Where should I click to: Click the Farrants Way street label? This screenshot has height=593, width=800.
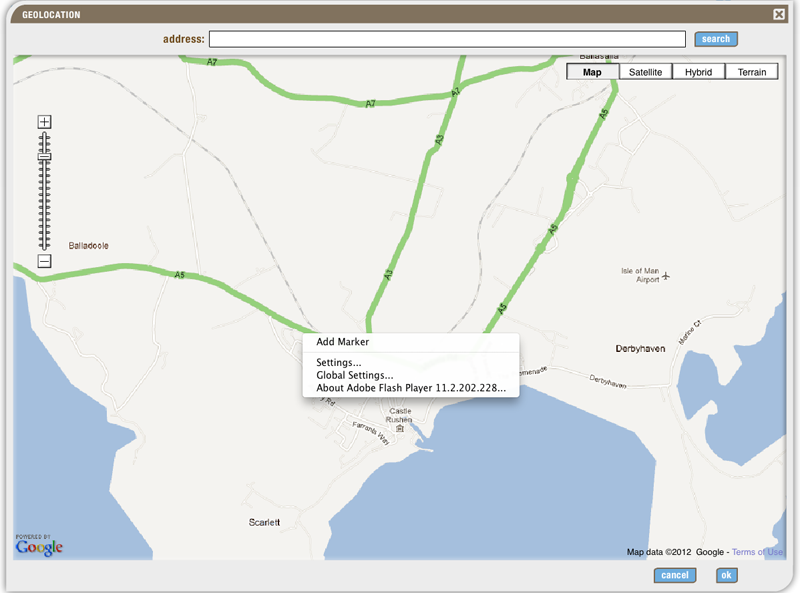click(371, 433)
